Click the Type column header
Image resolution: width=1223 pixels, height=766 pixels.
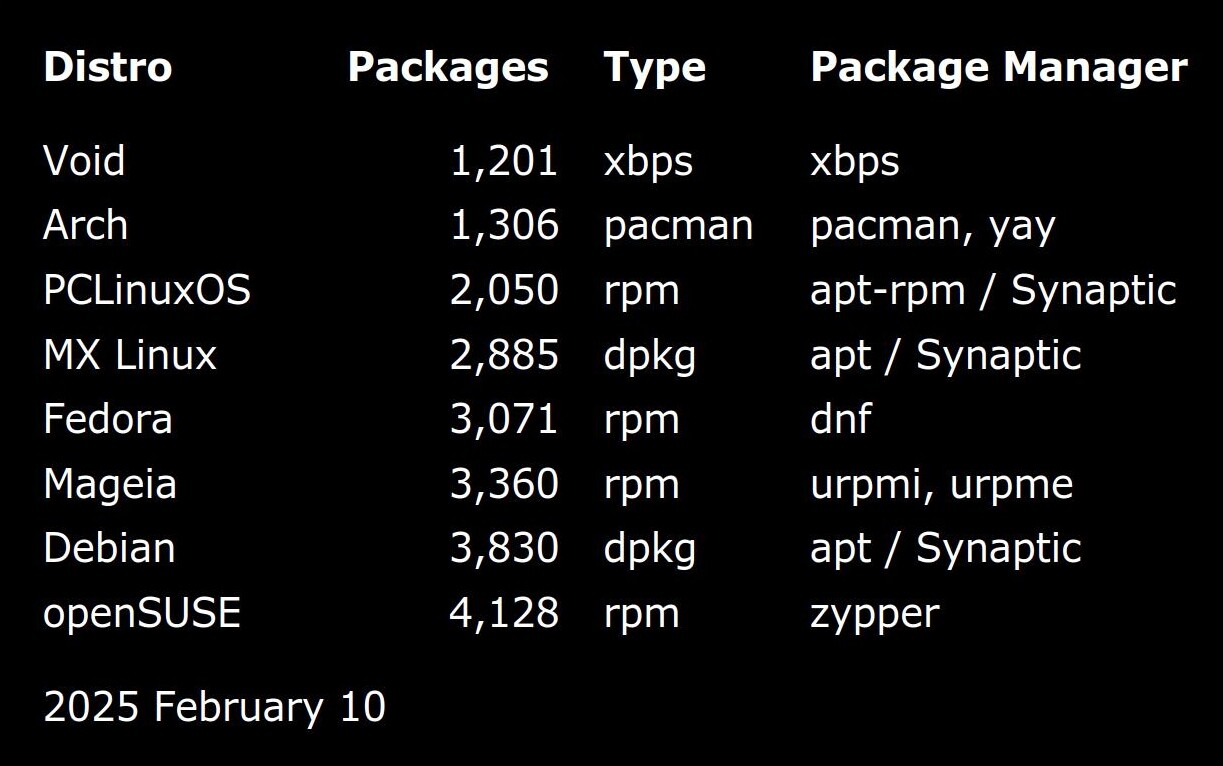coord(655,69)
